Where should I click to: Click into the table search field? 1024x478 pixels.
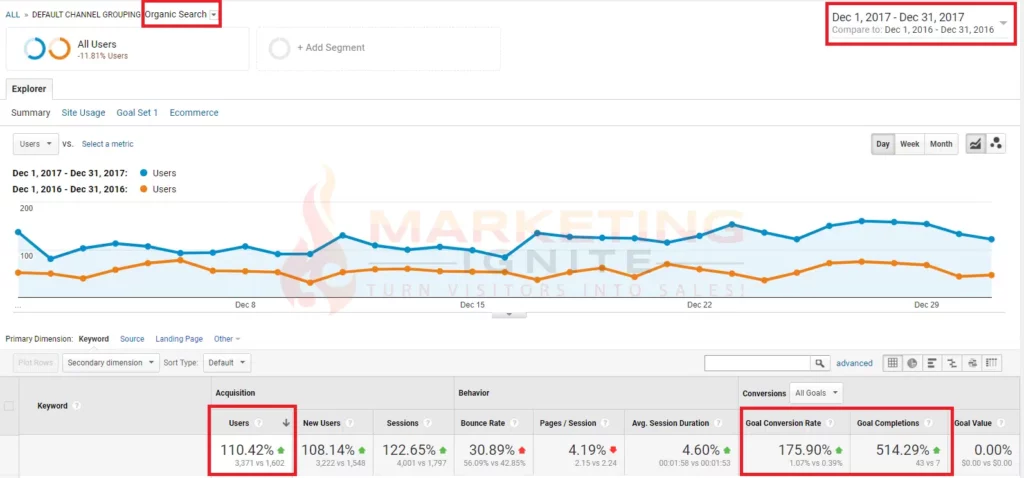(x=757, y=363)
